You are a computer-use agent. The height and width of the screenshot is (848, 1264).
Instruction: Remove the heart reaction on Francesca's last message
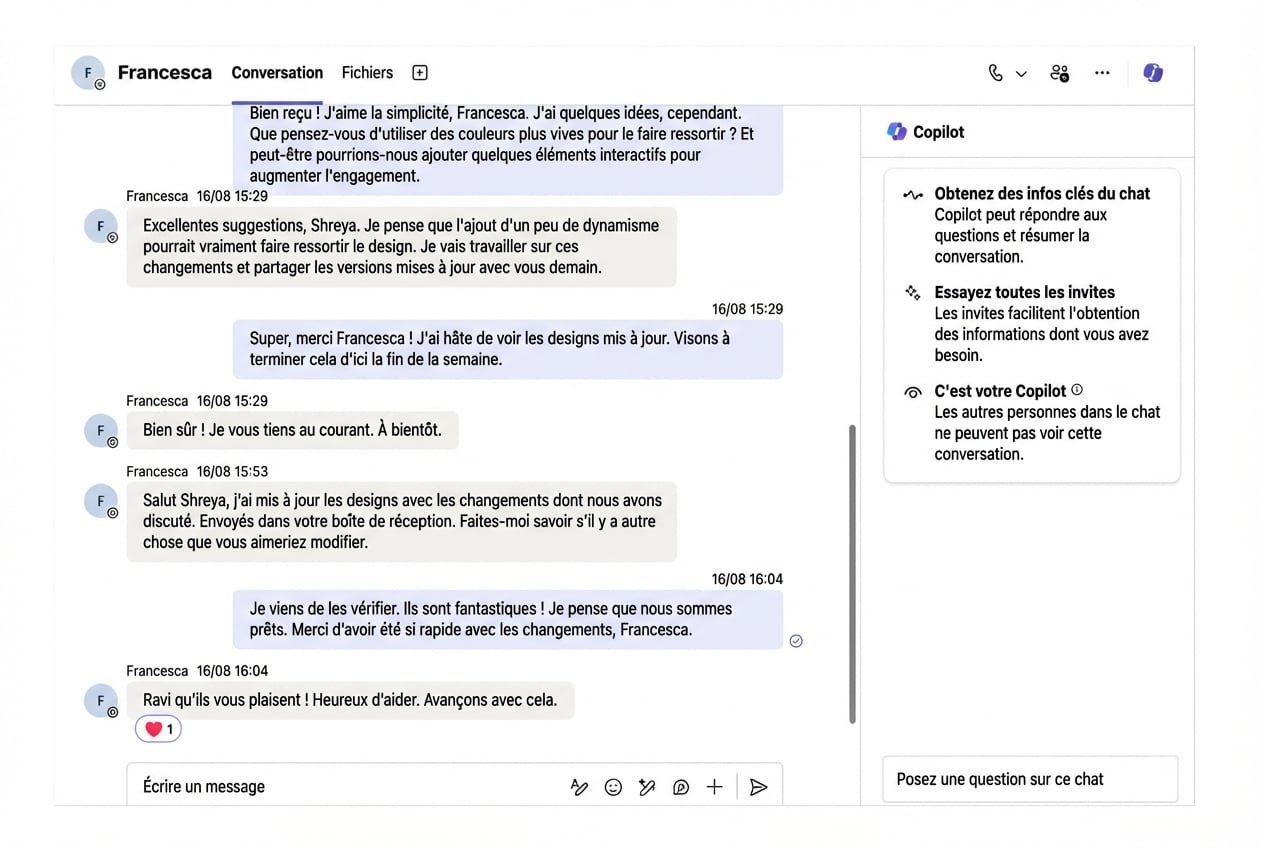157,728
